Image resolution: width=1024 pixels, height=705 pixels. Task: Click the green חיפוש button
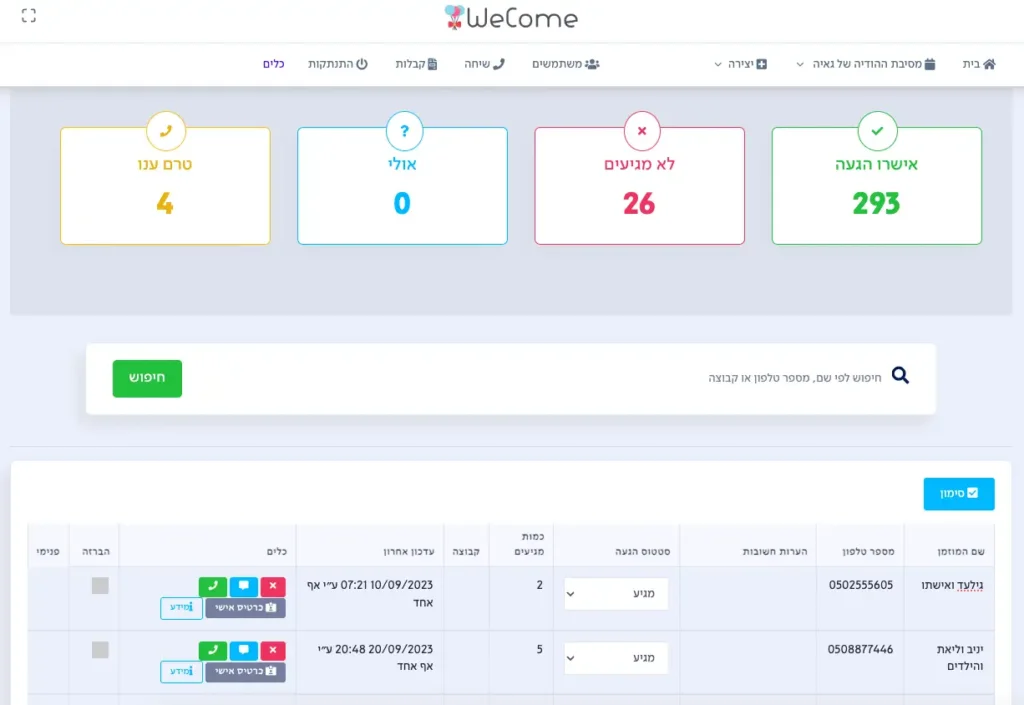pos(147,379)
